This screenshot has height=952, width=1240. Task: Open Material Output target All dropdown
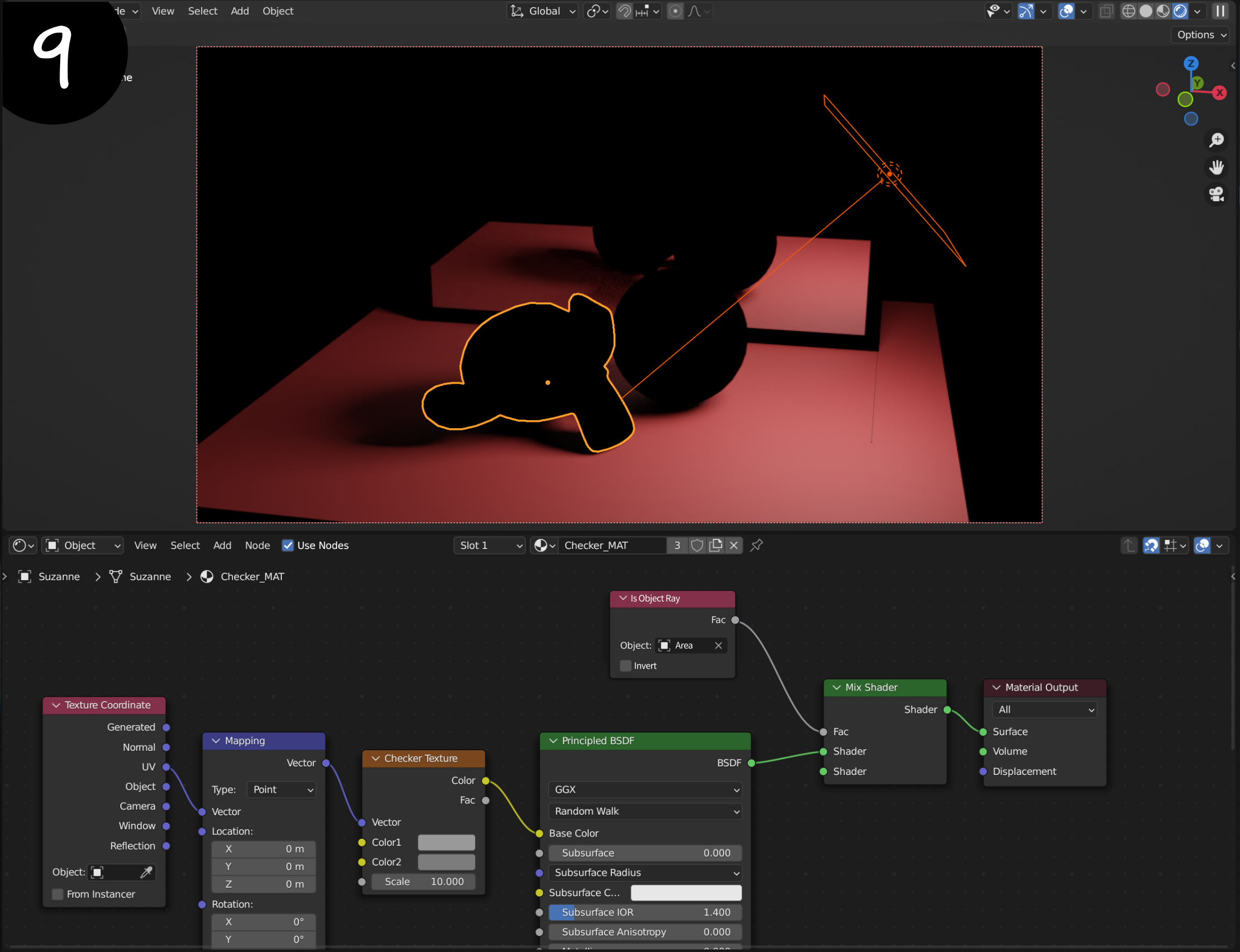click(1045, 709)
